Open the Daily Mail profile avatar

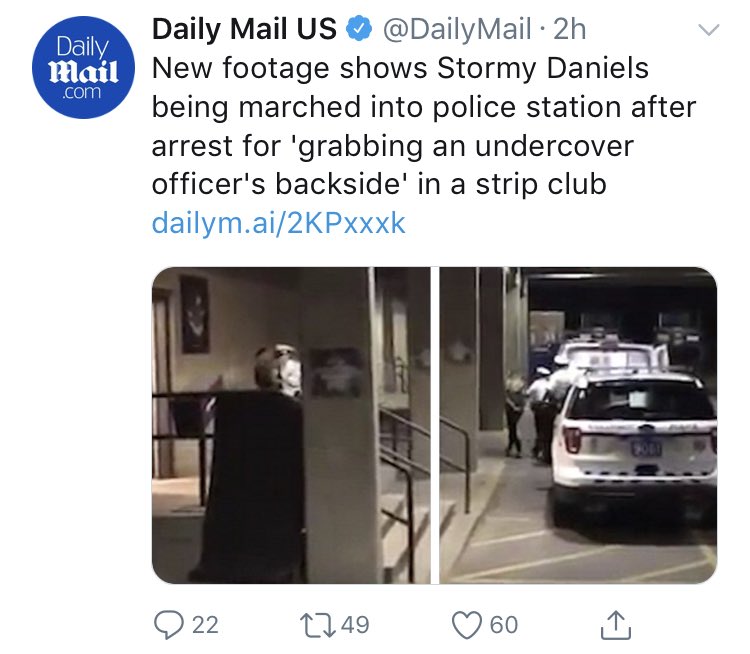[83, 67]
